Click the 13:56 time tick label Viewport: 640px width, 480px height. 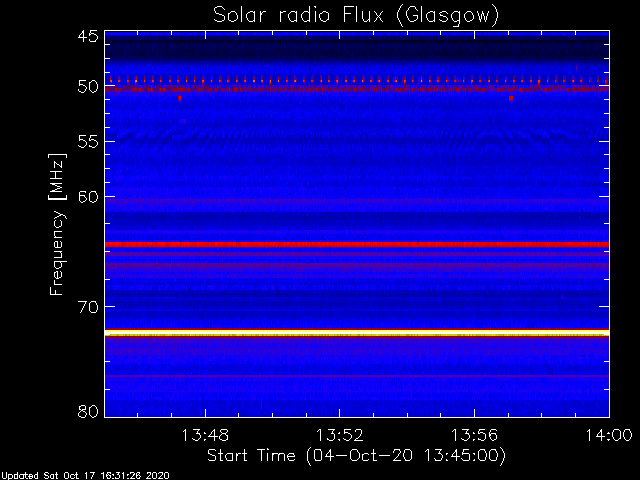point(474,435)
